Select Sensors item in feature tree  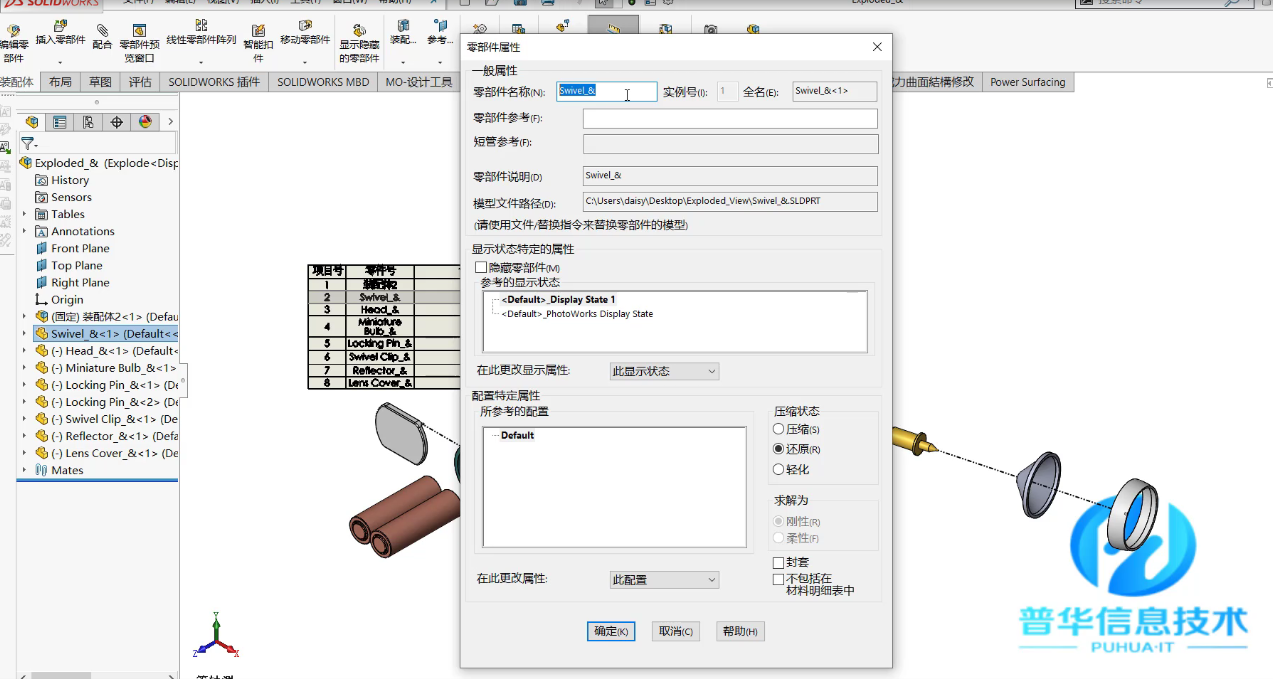click(63, 197)
